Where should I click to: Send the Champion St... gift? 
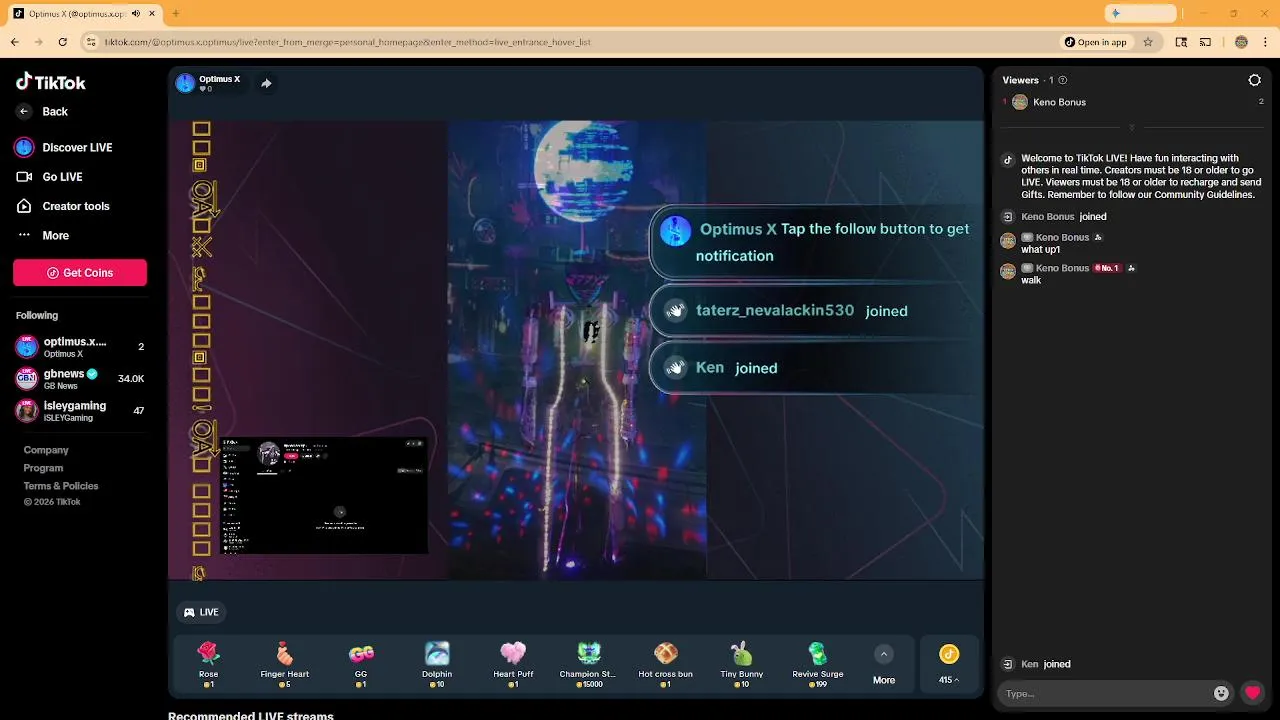point(589,665)
